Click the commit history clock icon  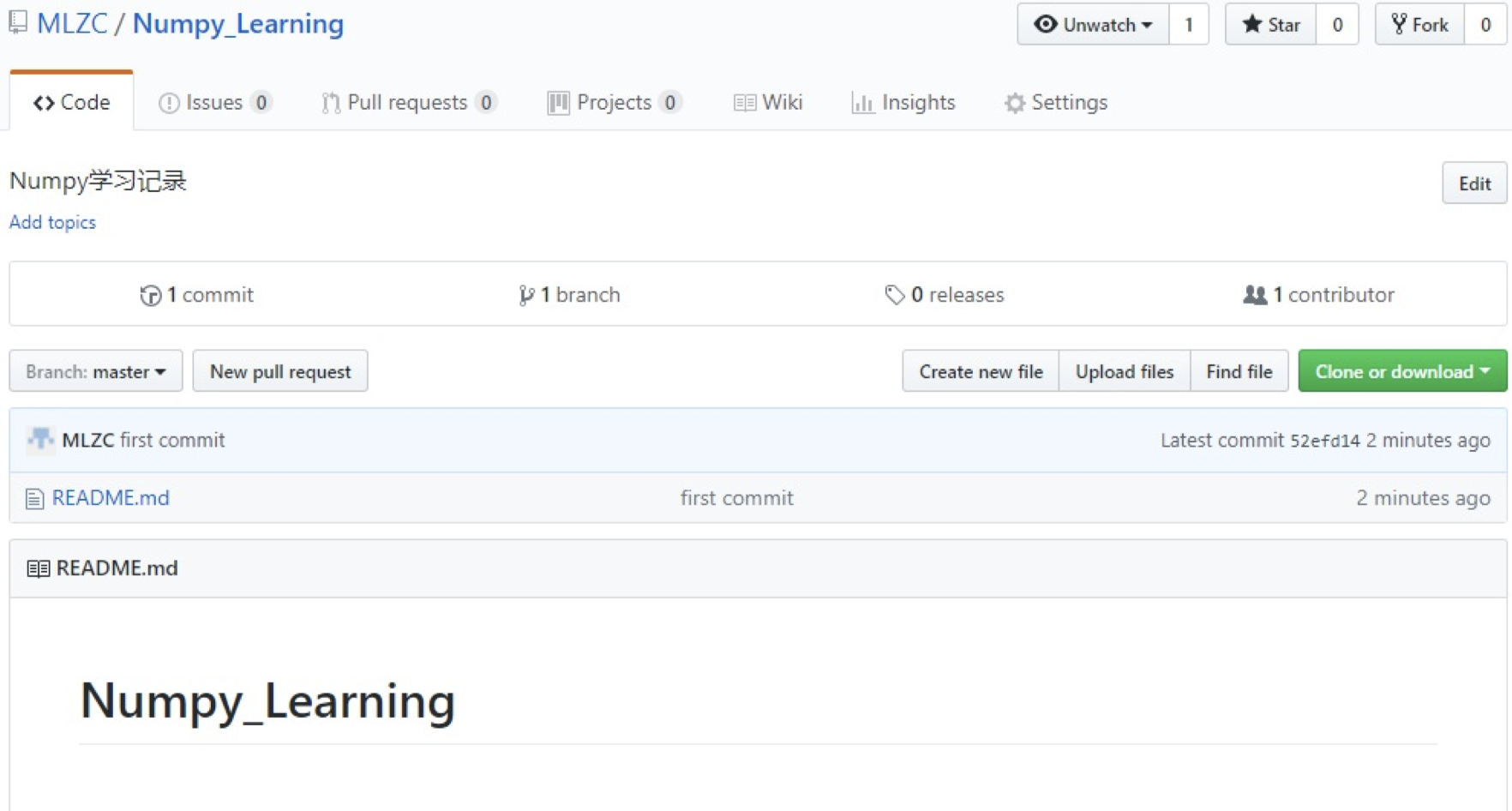150,296
